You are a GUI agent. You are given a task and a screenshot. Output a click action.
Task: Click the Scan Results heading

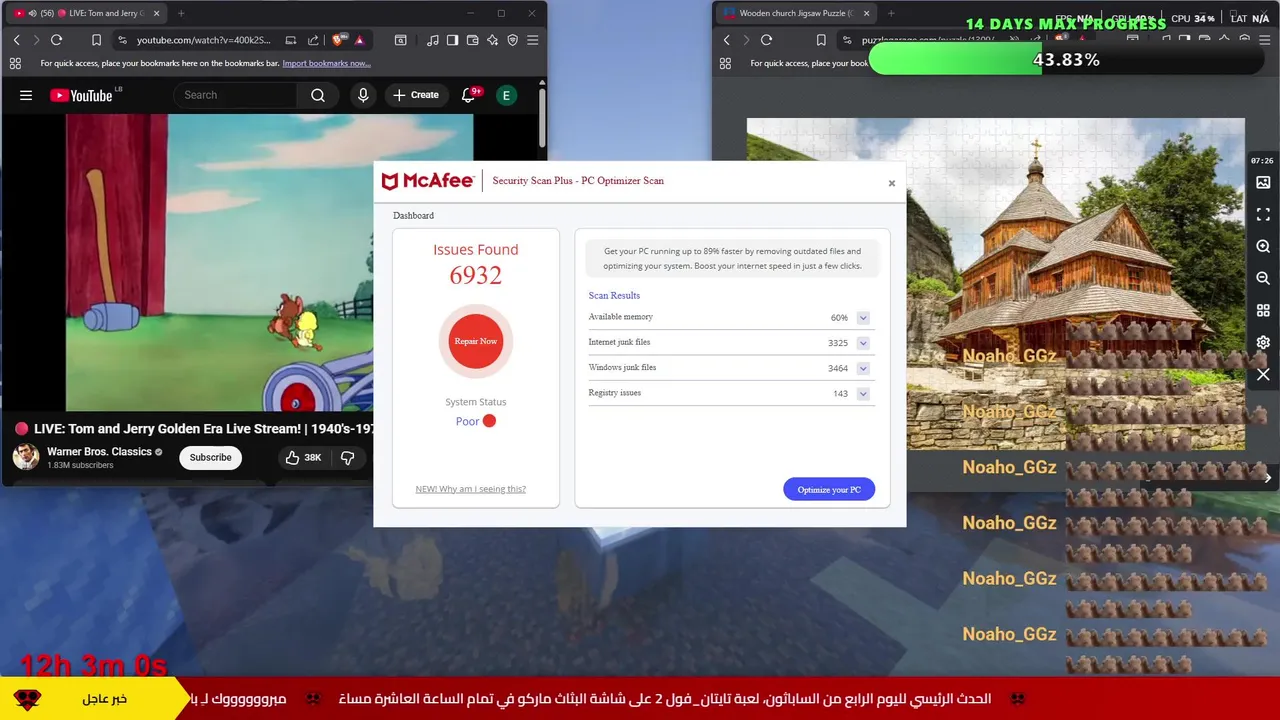click(614, 295)
